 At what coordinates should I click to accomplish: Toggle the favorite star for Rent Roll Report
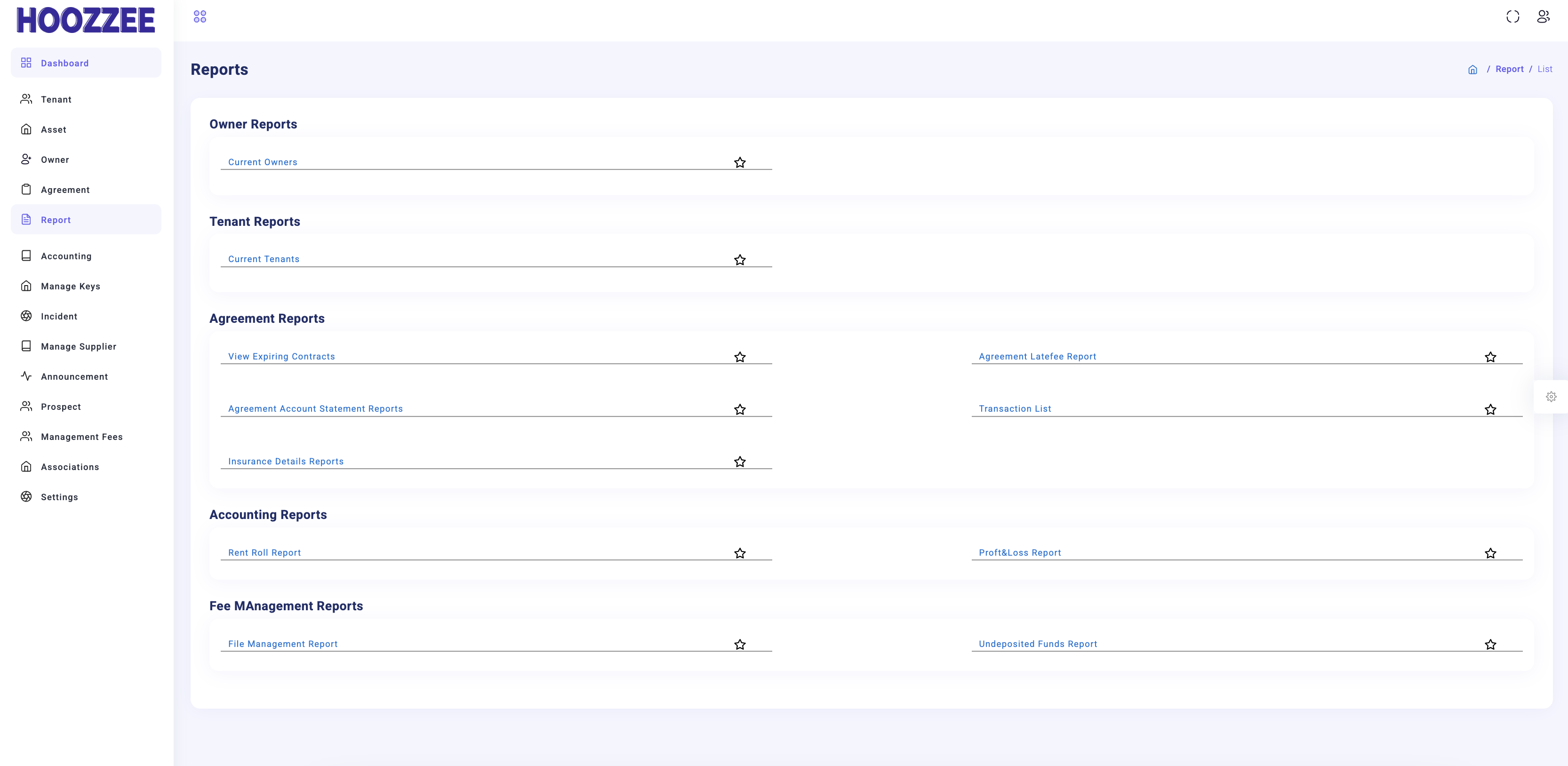740,553
